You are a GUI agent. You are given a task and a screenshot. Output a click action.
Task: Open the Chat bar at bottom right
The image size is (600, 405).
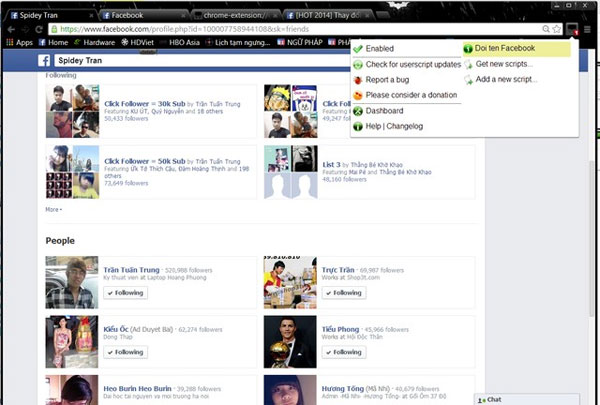tap(527, 399)
